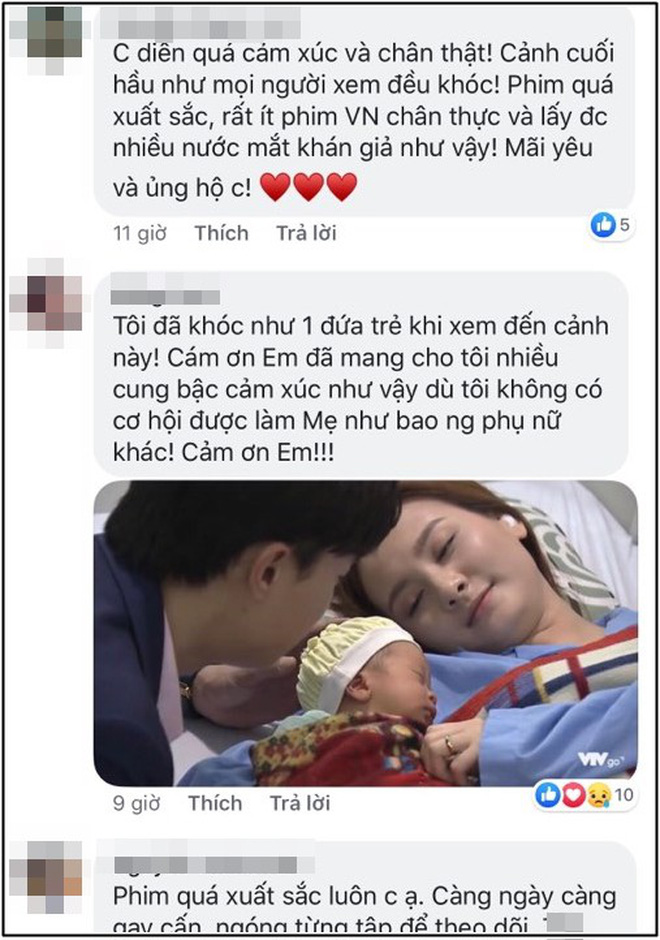
Task: Click the blue thumbs-up beside heart reaction
Action: pyautogui.click(x=548, y=795)
